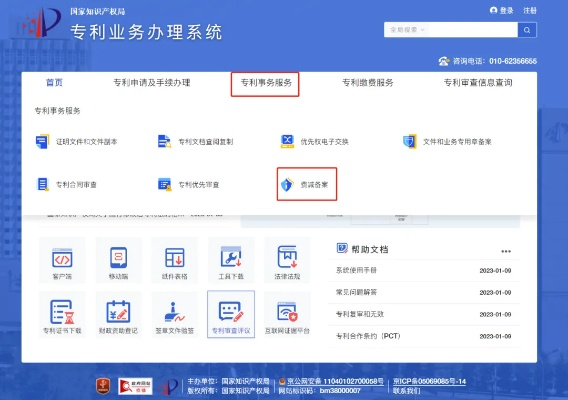Image resolution: width=568 pixels, height=400 pixels.
Task: Open the 专利审查信息查询 menu
Action: 478,83
